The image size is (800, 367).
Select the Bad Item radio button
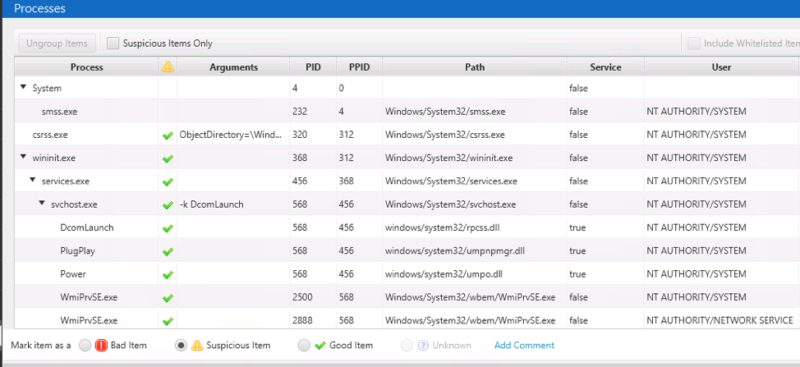85,346
